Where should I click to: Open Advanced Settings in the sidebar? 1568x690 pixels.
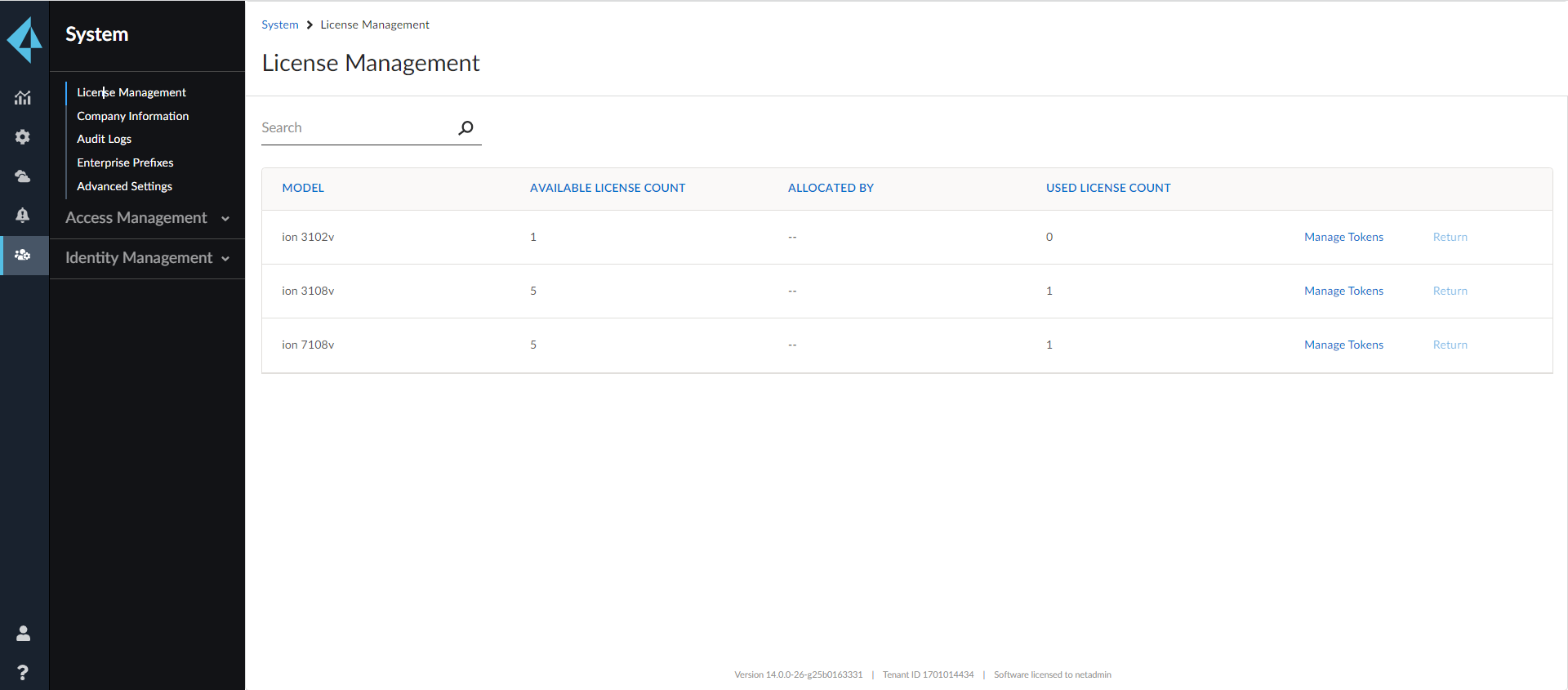(124, 186)
